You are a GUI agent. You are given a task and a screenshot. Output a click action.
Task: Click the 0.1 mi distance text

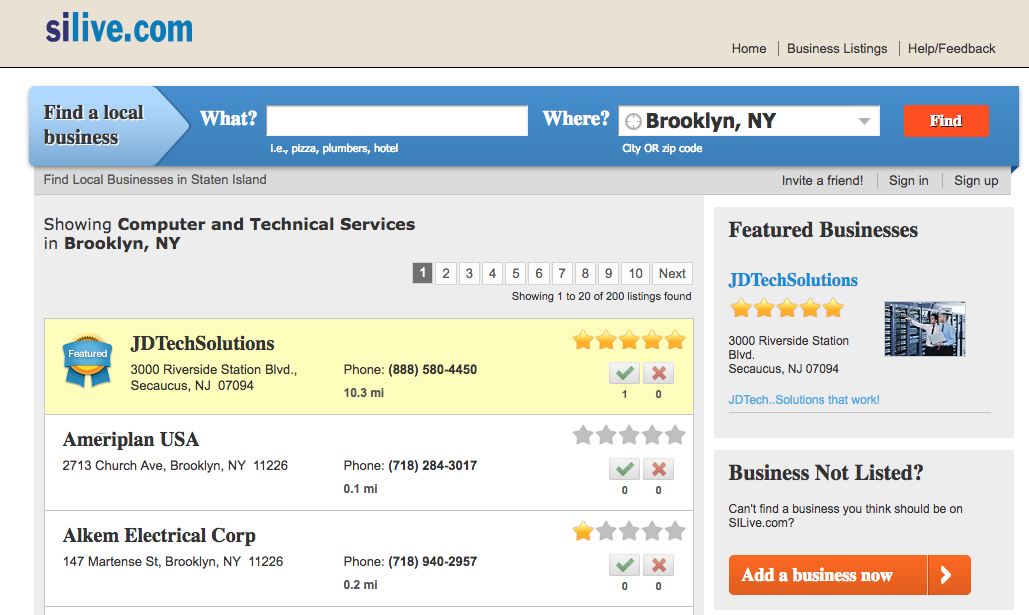tap(360, 488)
